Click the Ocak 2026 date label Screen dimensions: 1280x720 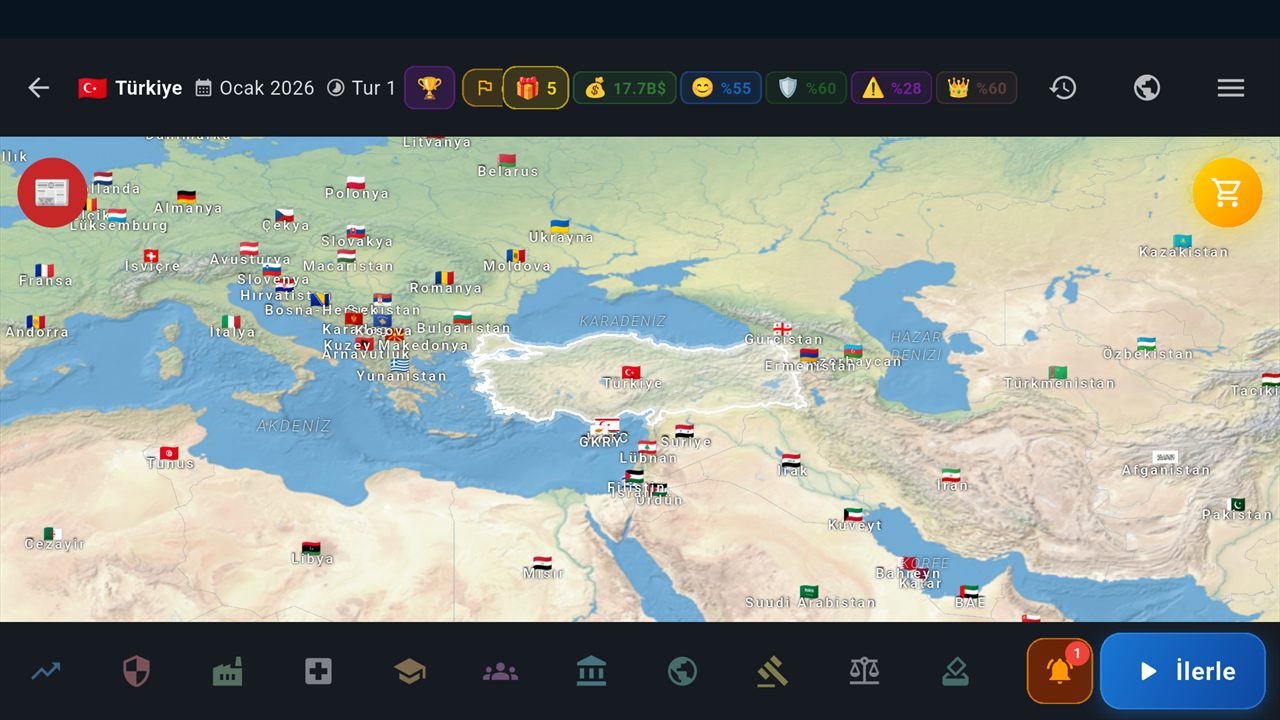point(266,88)
